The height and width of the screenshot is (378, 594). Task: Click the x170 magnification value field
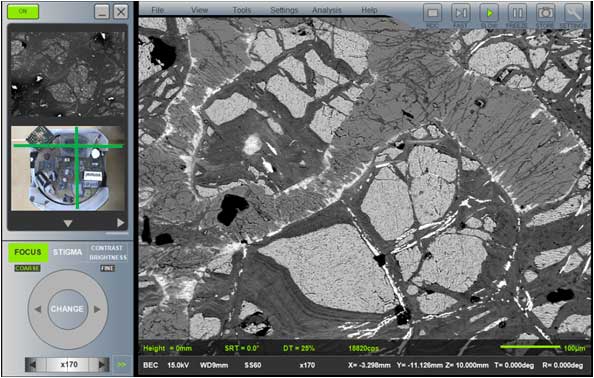69,365
